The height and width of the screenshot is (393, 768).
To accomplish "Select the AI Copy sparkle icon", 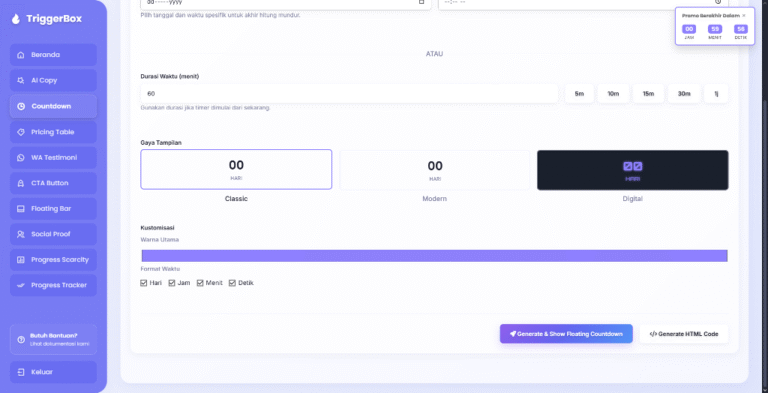I will pyautogui.click(x=21, y=80).
